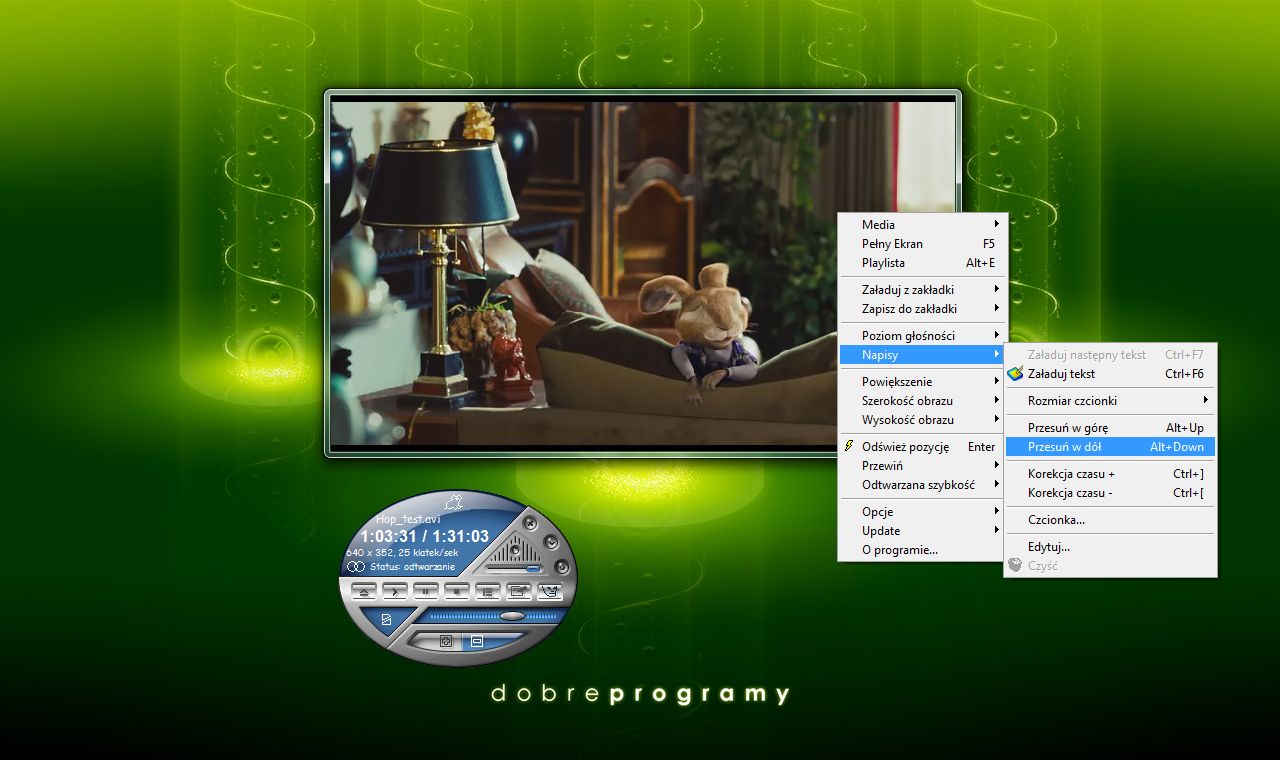This screenshot has height=760, width=1280.
Task: Expand Załaduj z zakładki submenu
Action: [923, 289]
